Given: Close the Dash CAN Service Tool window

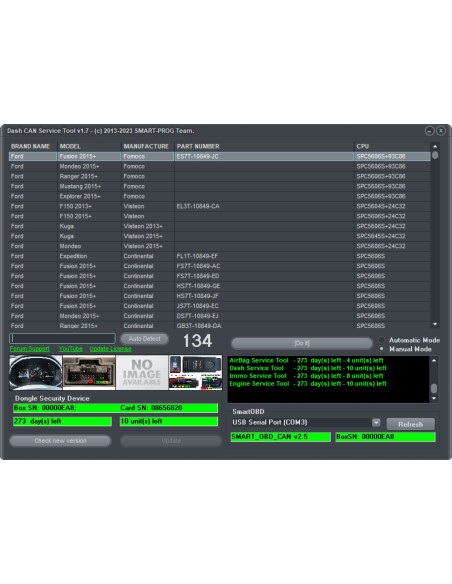Looking at the screenshot, I should pos(440,131).
